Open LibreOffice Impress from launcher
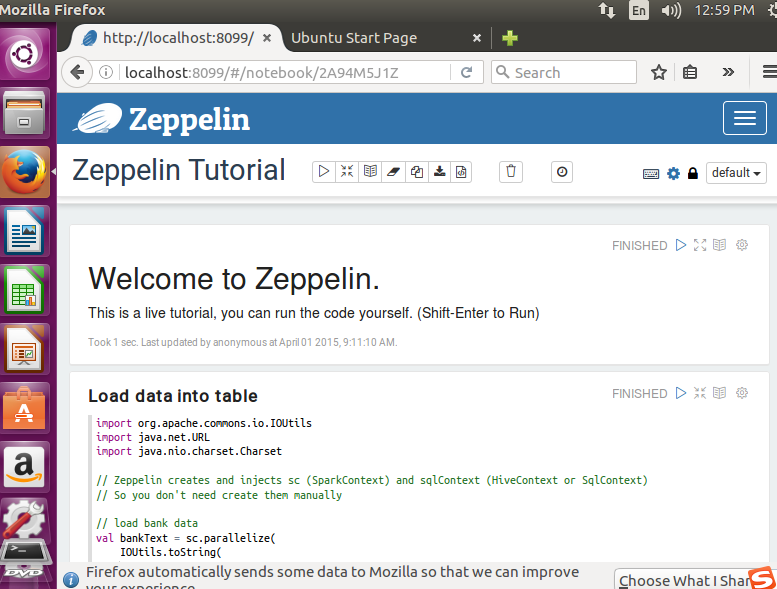 [25, 349]
